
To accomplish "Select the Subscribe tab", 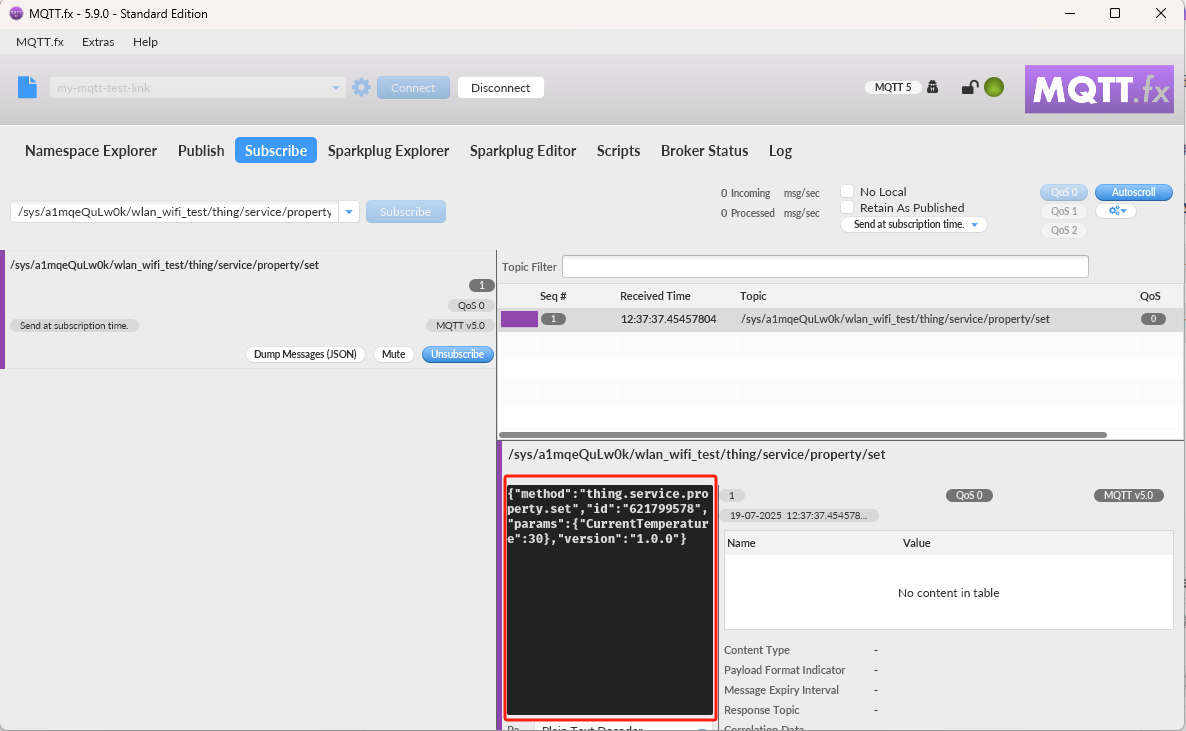I will pos(276,151).
